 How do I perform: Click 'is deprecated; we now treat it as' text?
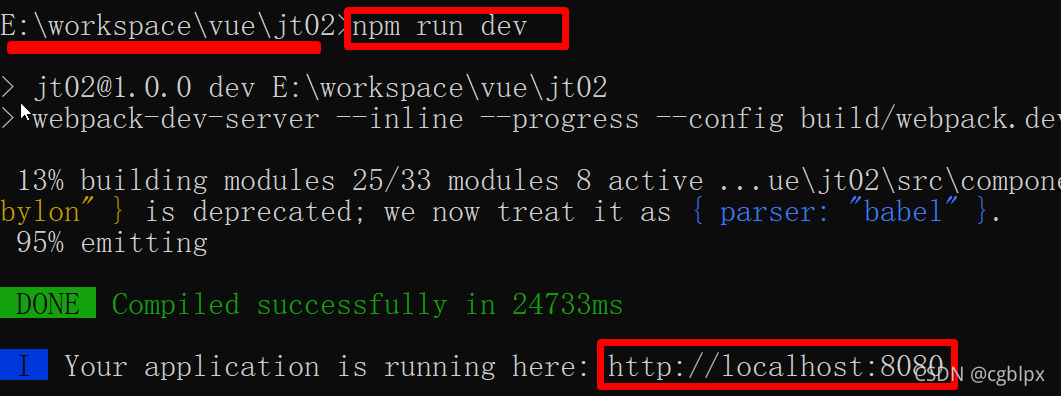tap(408, 213)
